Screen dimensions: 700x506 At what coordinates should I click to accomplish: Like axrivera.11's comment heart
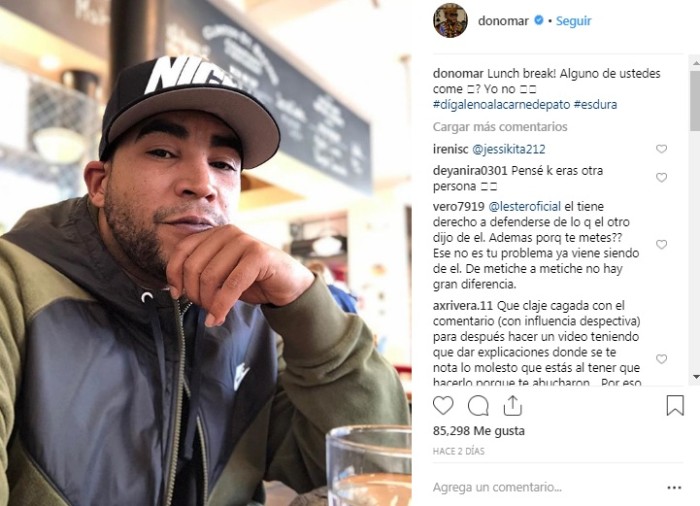coord(661,359)
